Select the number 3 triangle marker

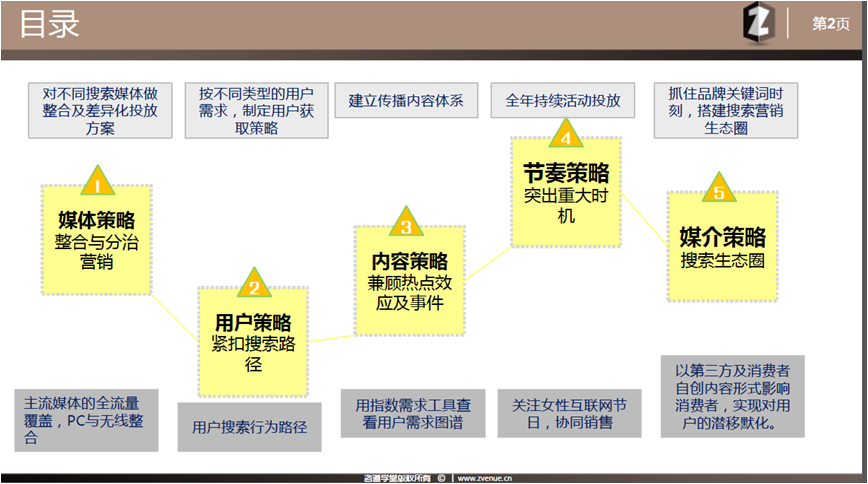click(405, 225)
